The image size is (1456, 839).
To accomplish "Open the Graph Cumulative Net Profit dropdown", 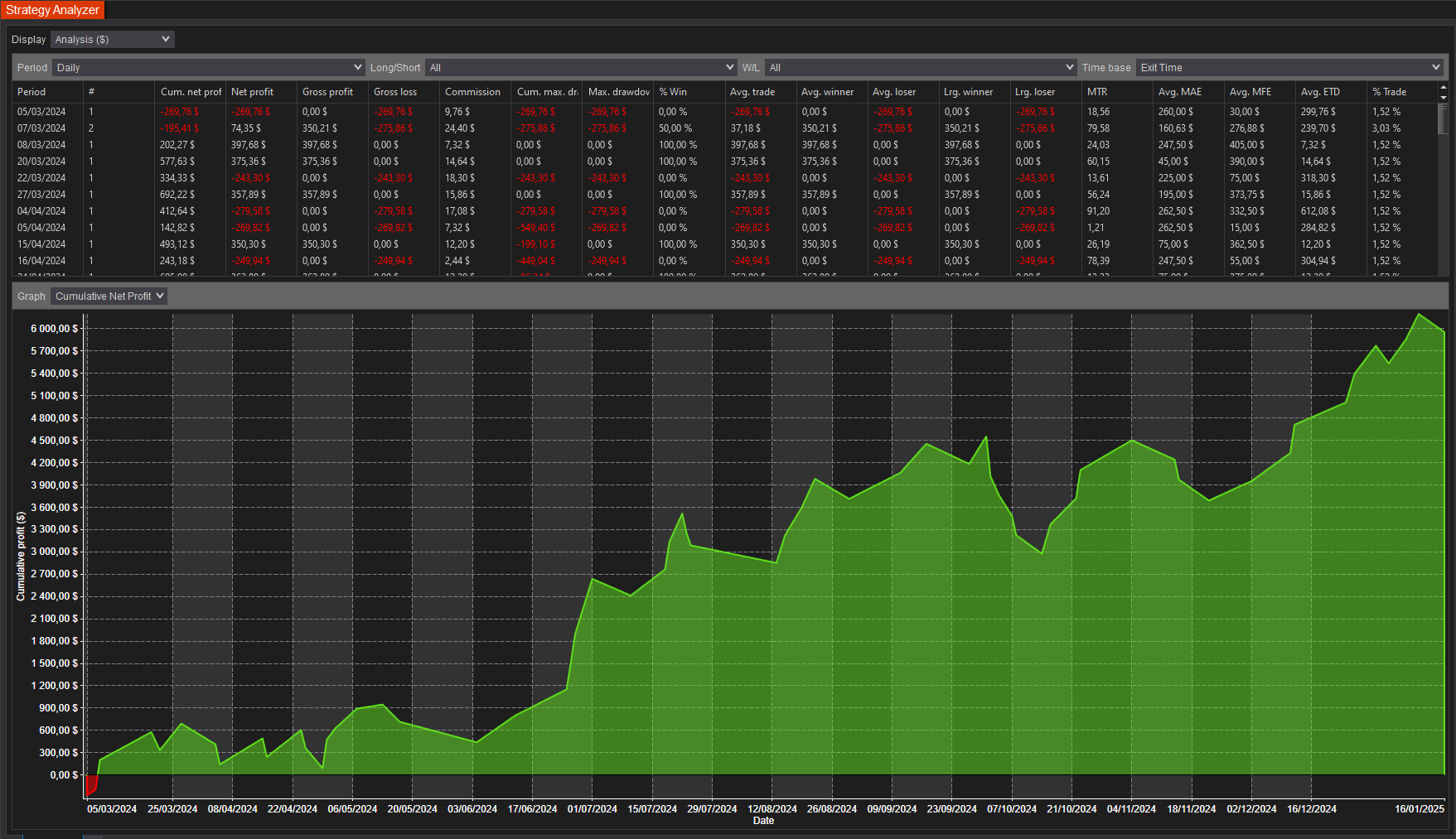I will (x=109, y=296).
